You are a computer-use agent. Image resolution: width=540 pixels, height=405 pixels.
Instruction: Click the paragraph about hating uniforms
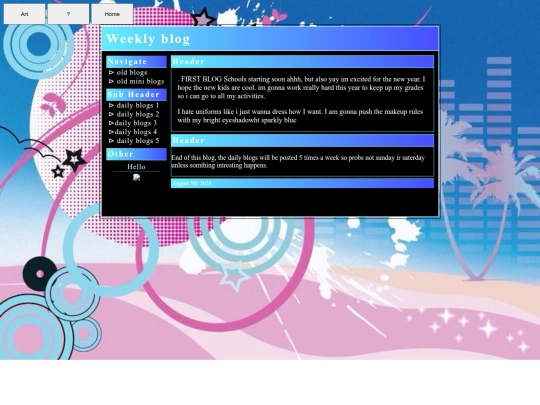300,116
